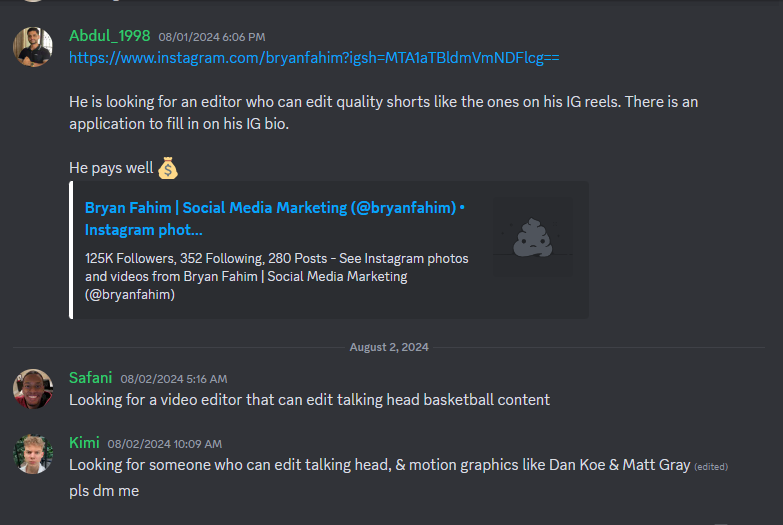This screenshot has height=525, width=783.
Task: Open the instagram.com/bryanfahim URL
Action: point(314,58)
